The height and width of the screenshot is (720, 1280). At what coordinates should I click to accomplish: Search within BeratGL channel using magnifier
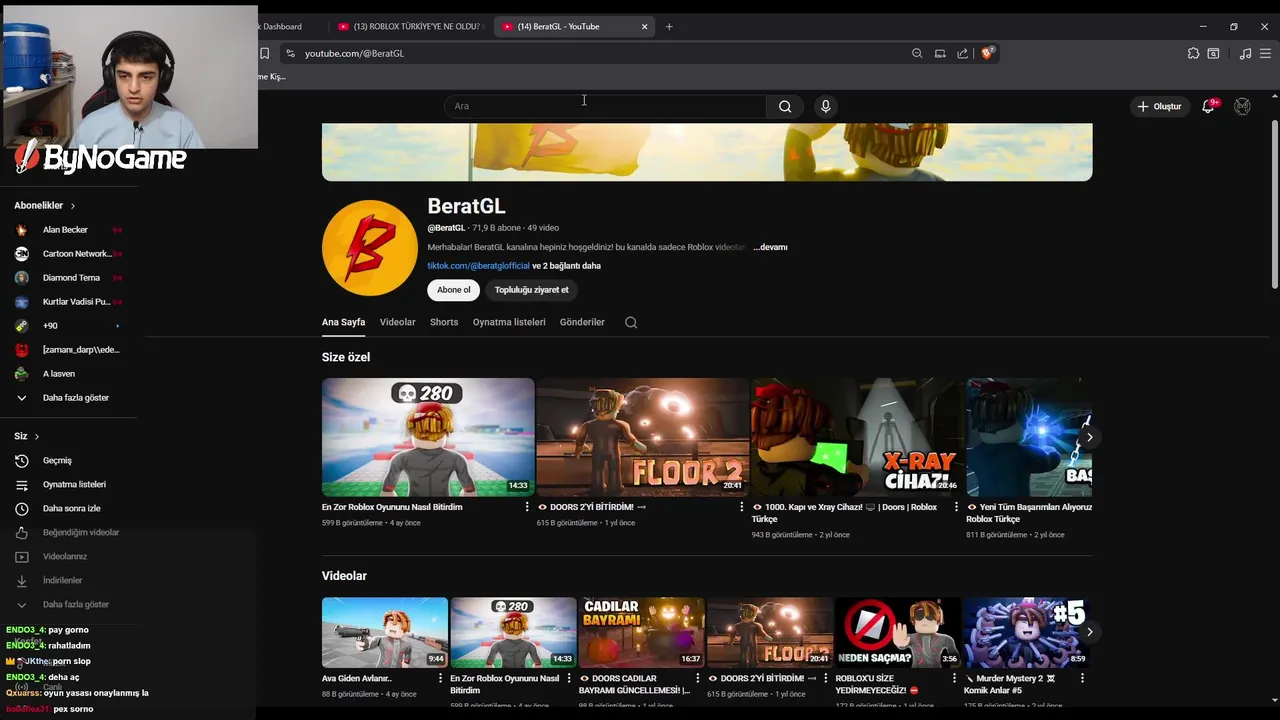pos(631,322)
